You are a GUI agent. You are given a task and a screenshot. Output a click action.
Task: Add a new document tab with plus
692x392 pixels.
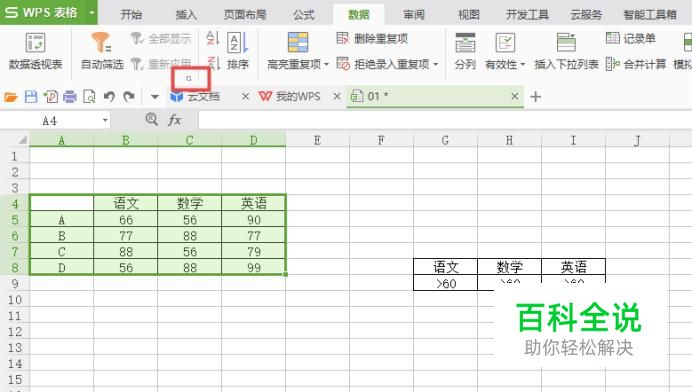[535, 97]
